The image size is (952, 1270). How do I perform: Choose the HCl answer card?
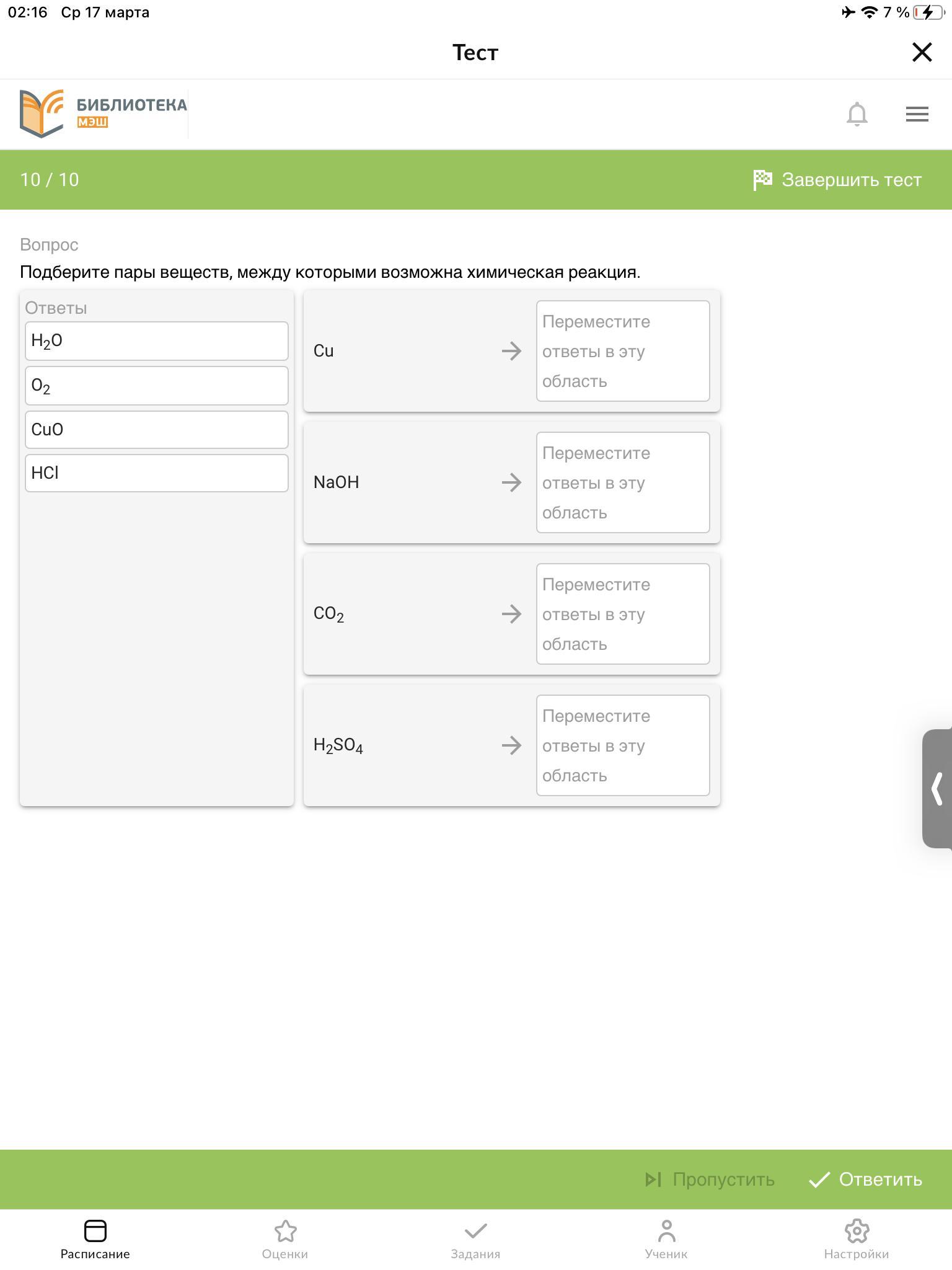(157, 473)
